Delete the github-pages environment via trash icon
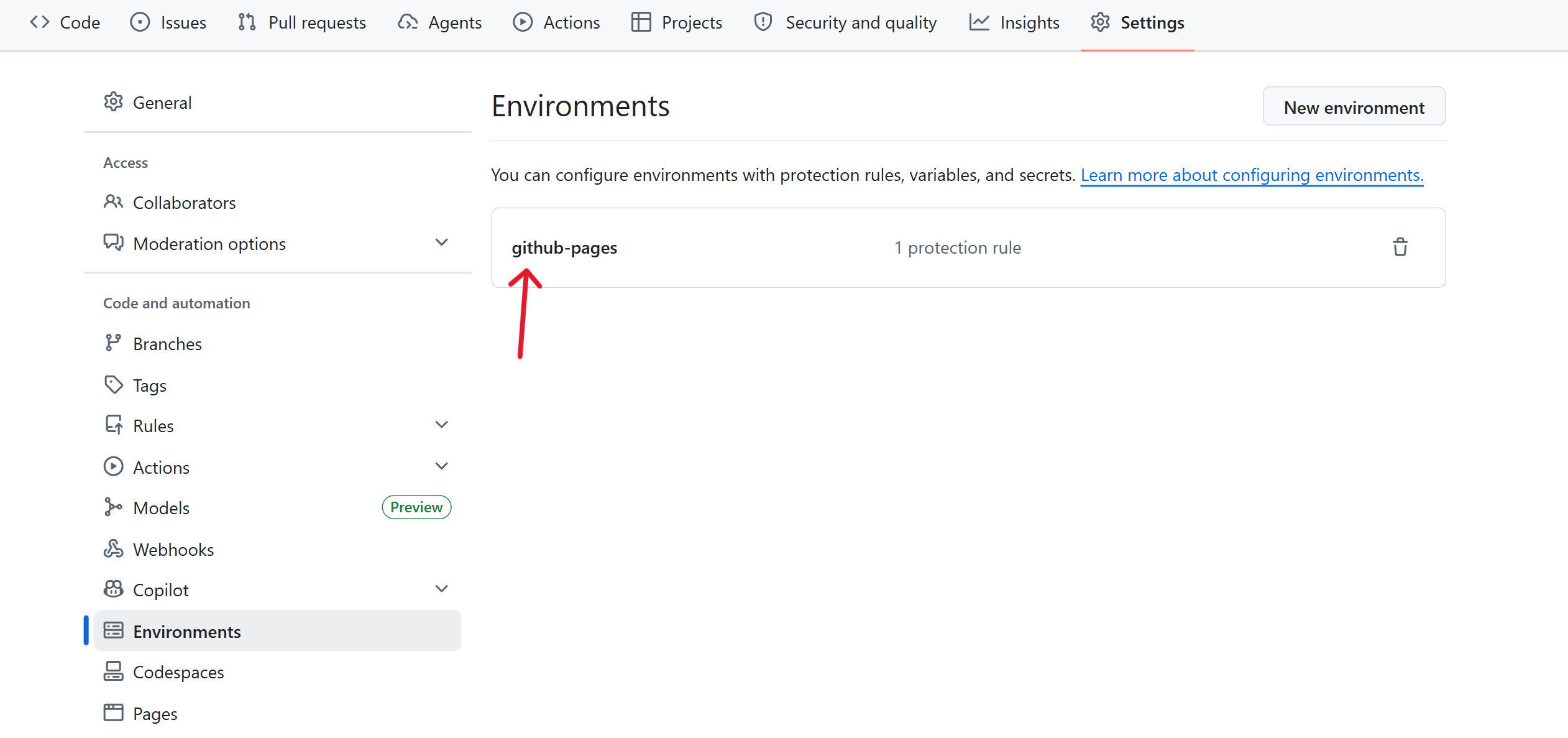The height and width of the screenshot is (738, 1568). click(x=1400, y=247)
